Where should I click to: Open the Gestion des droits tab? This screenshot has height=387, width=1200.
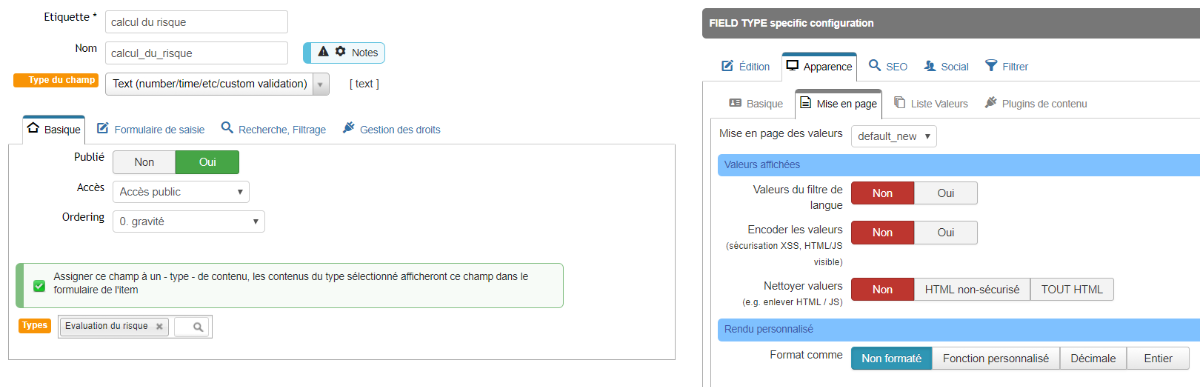point(391,129)
